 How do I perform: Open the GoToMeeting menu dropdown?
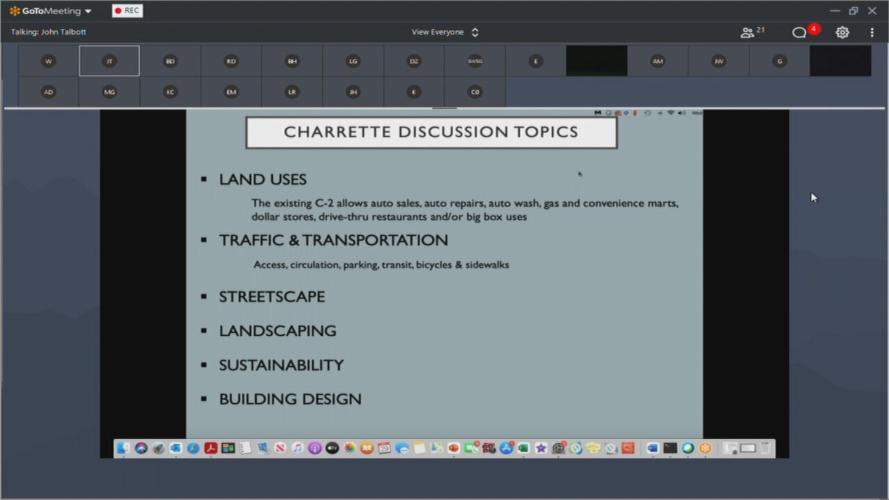pyautogui.click(x=50, y=11)
